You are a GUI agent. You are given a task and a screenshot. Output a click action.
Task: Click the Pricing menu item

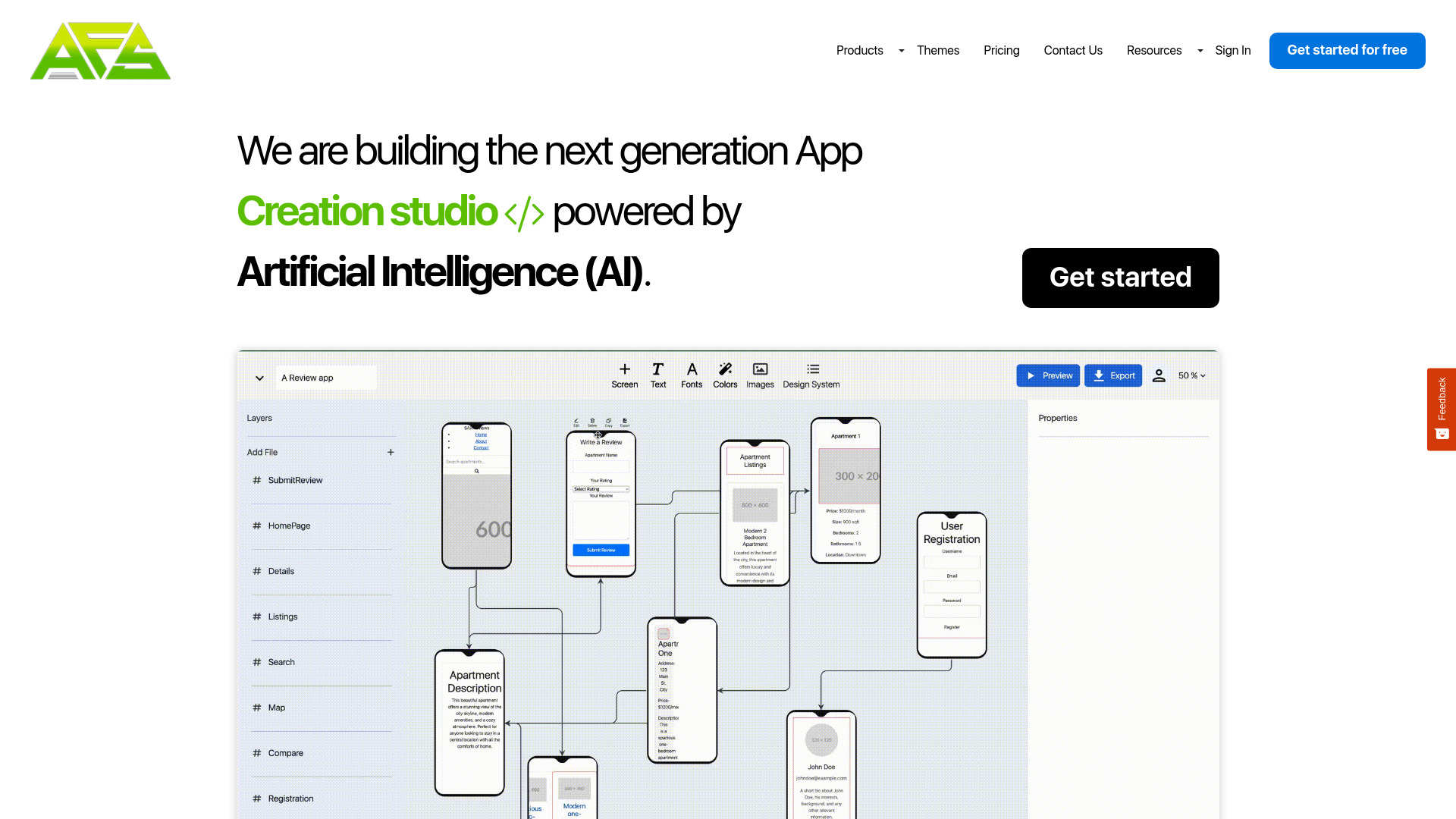(1001, 50)
